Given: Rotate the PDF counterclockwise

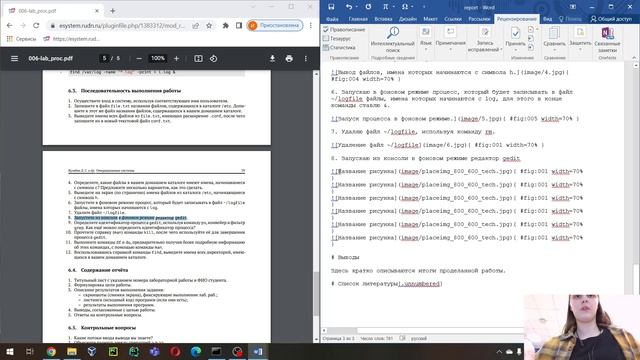Looking at the screenshot, I should [213, 58].
